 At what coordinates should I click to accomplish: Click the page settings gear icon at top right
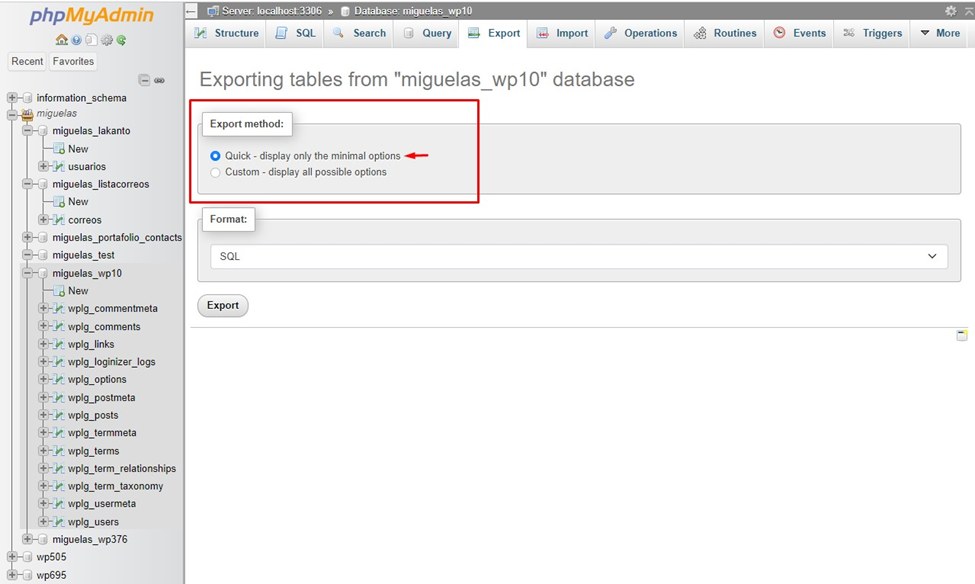[x=951, y=11]
